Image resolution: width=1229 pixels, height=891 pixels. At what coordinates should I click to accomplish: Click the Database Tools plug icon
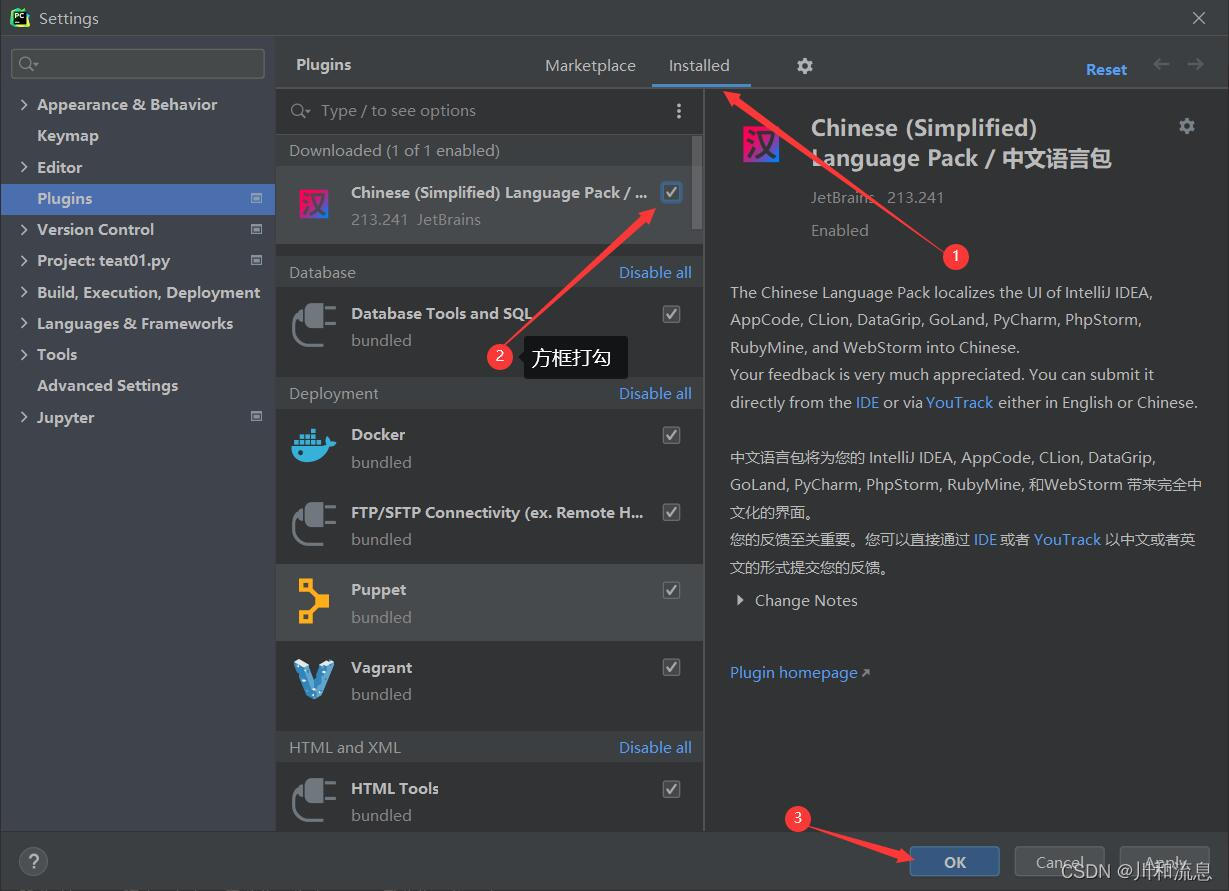tap(313, 326)
